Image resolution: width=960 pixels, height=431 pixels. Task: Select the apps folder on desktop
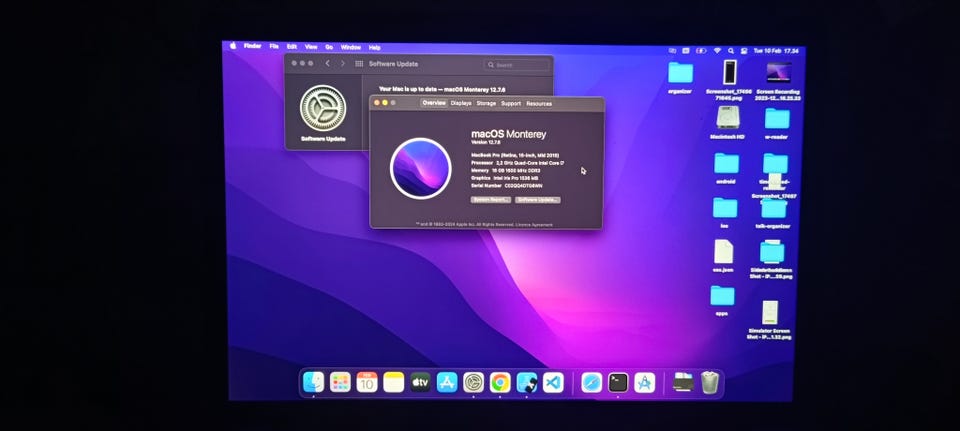(722, 295)
